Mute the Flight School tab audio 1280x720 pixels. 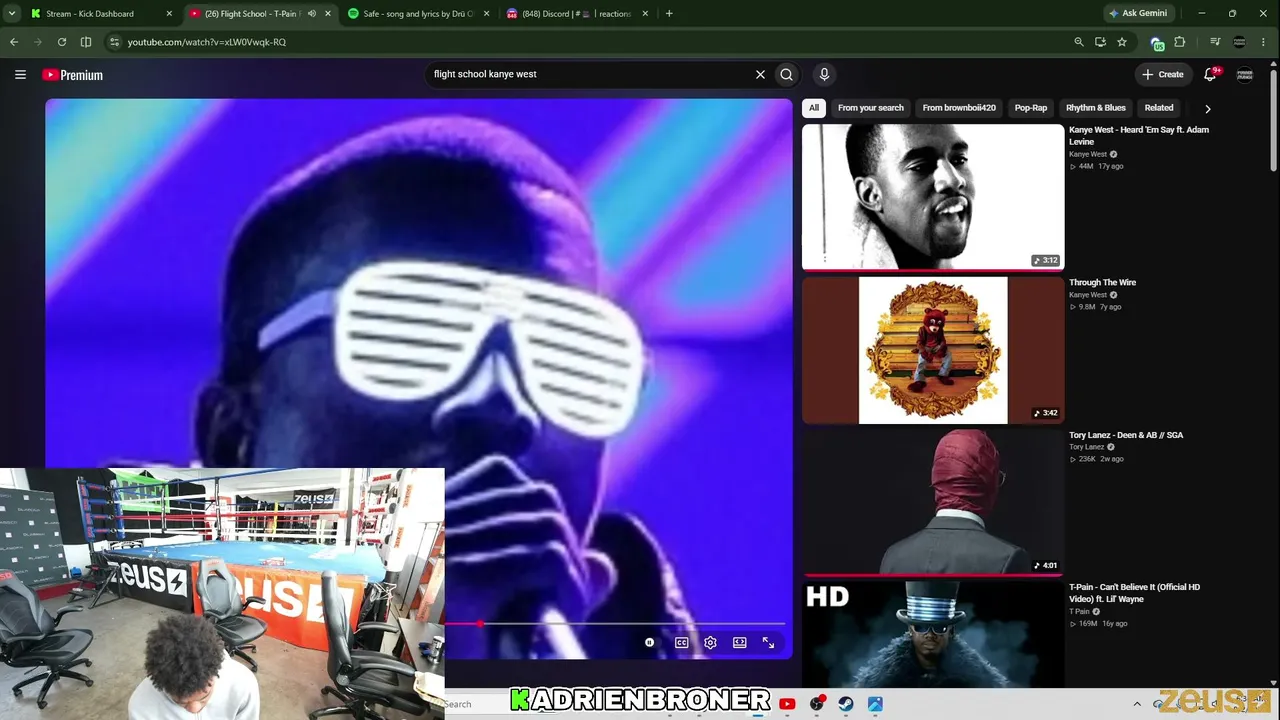[x=312, y=14]
